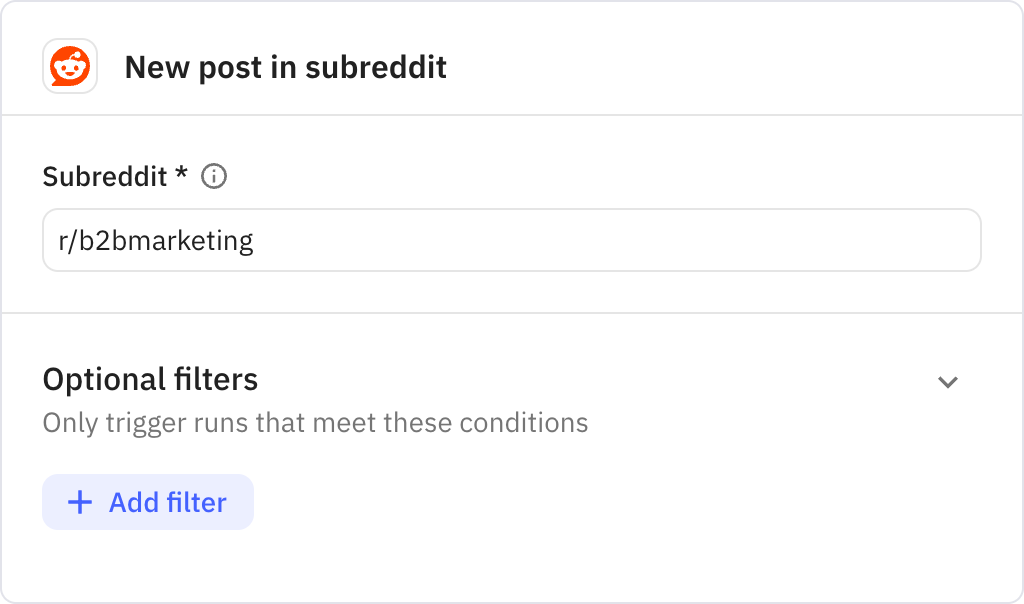Viewport: 1024px width, 604px height.
Task: Click the required asterisk next to Subreddit
Action: click(x=183, y=175)
